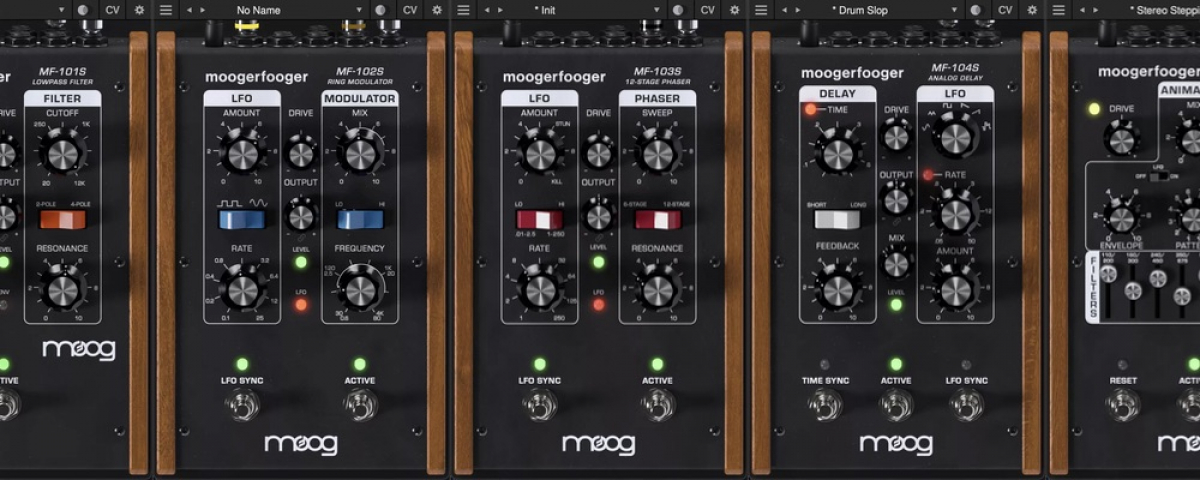Click the MIX knob on the MF-104S delay
The image size is (1200, 480).
(x=896, y=264)
